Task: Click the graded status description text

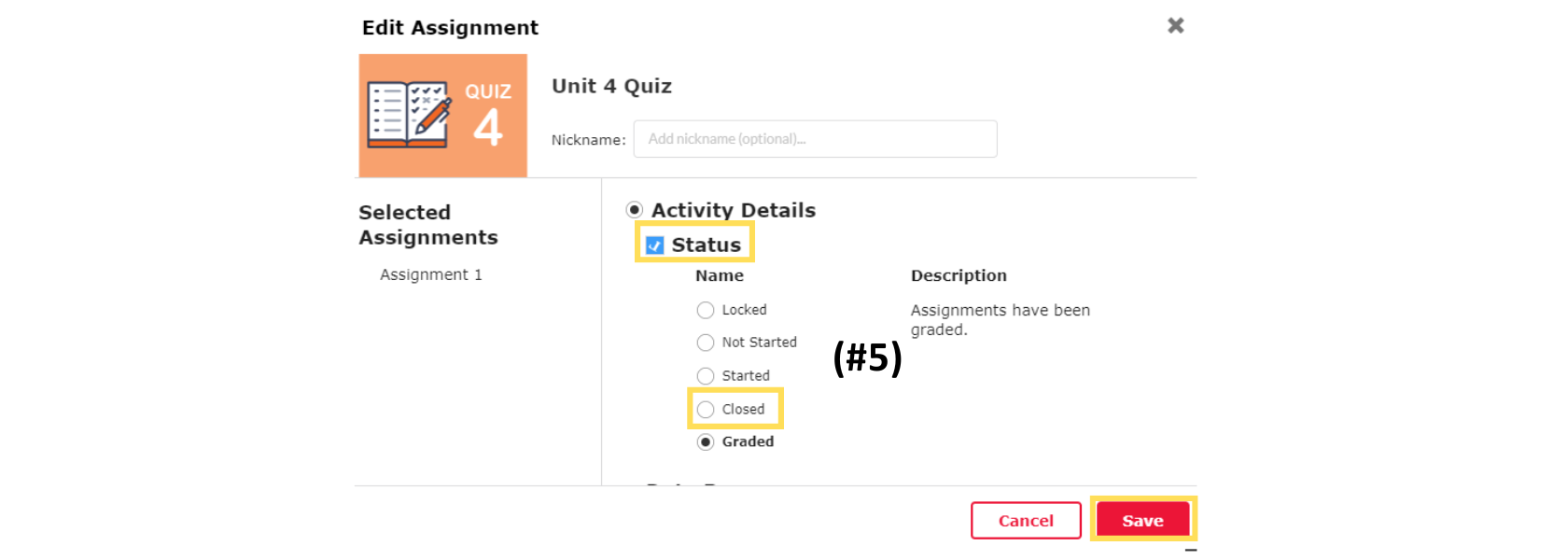Action: [x=1000, y=319]
